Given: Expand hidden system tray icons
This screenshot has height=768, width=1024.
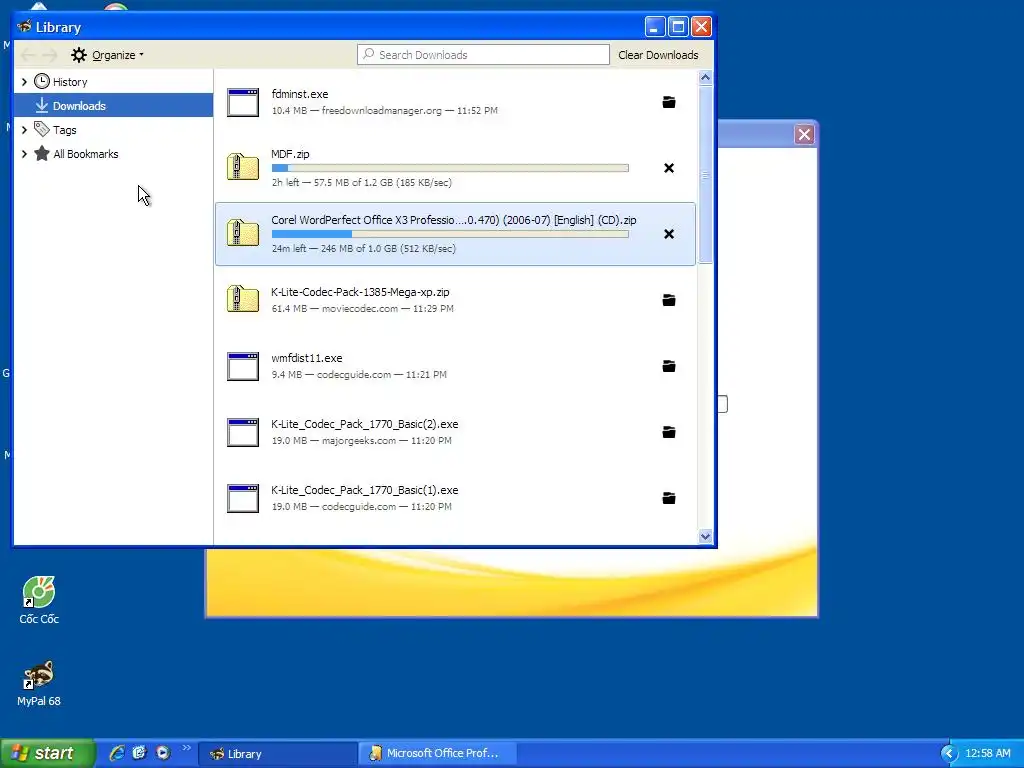Looking at the screenshot, I should 949,753.
